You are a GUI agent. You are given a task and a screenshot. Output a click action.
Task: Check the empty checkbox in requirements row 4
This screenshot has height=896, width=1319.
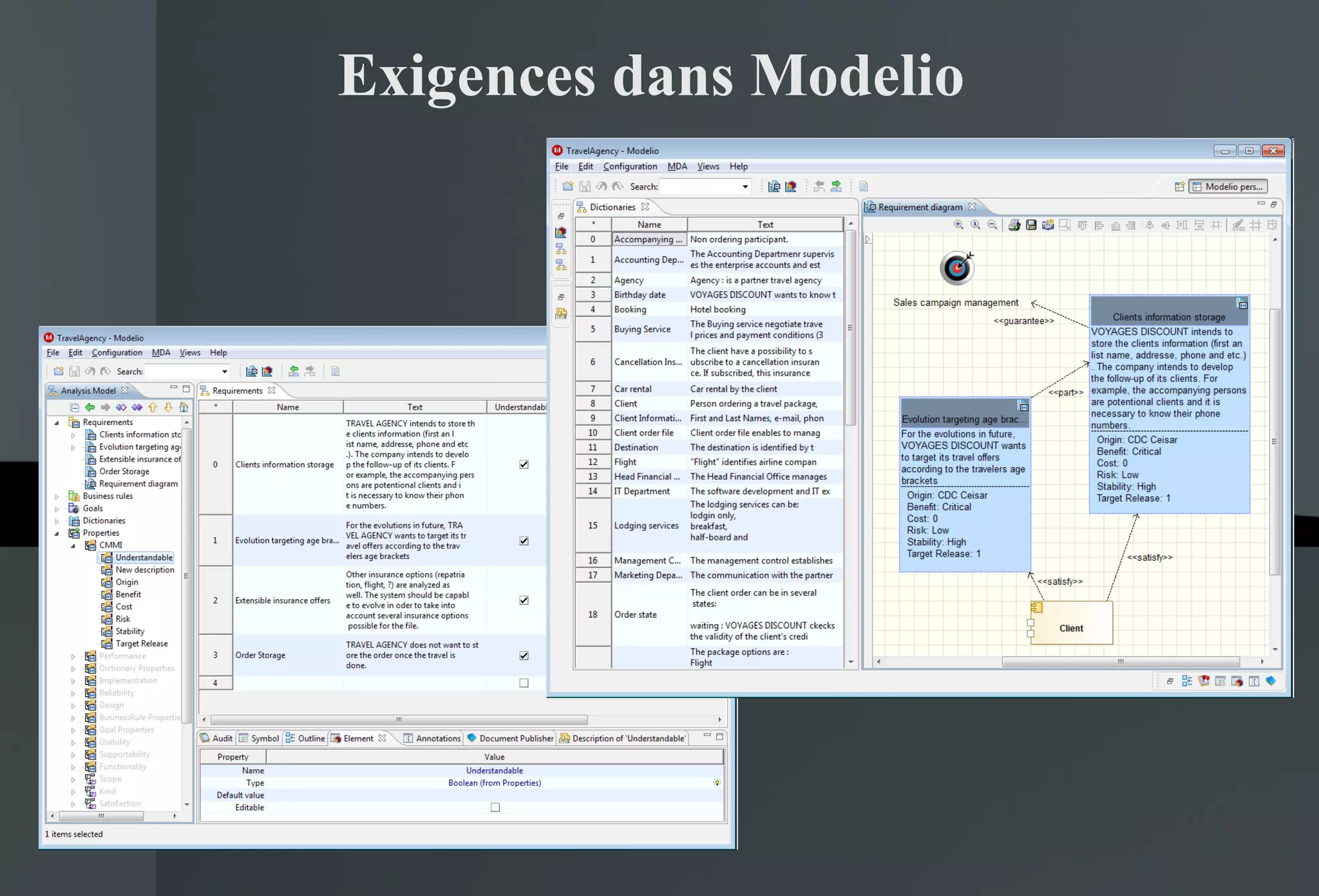(524, 683)
